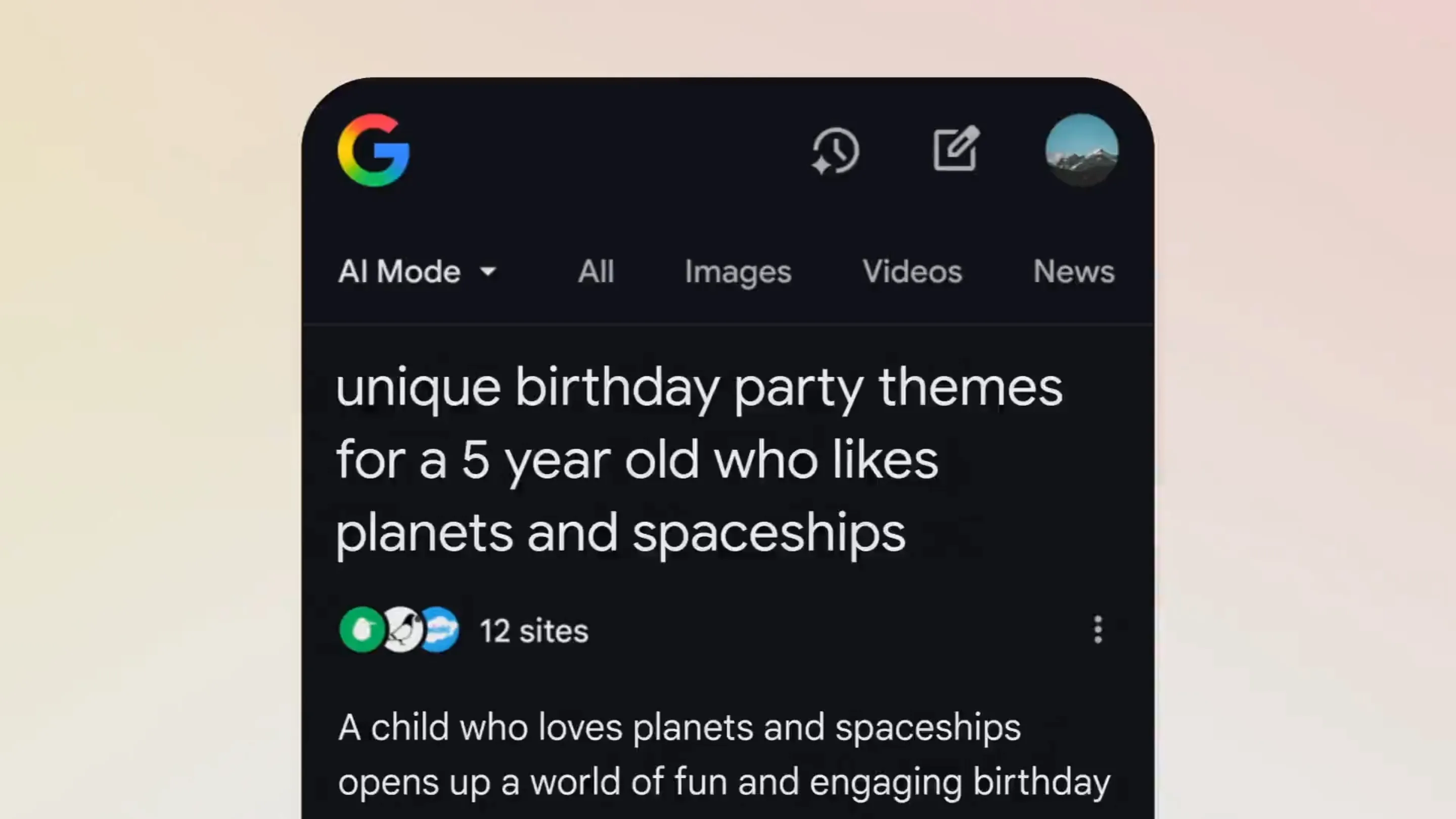Switch to the Images tab
Viewport: 1456px width, 819px height.
[738, 272]
